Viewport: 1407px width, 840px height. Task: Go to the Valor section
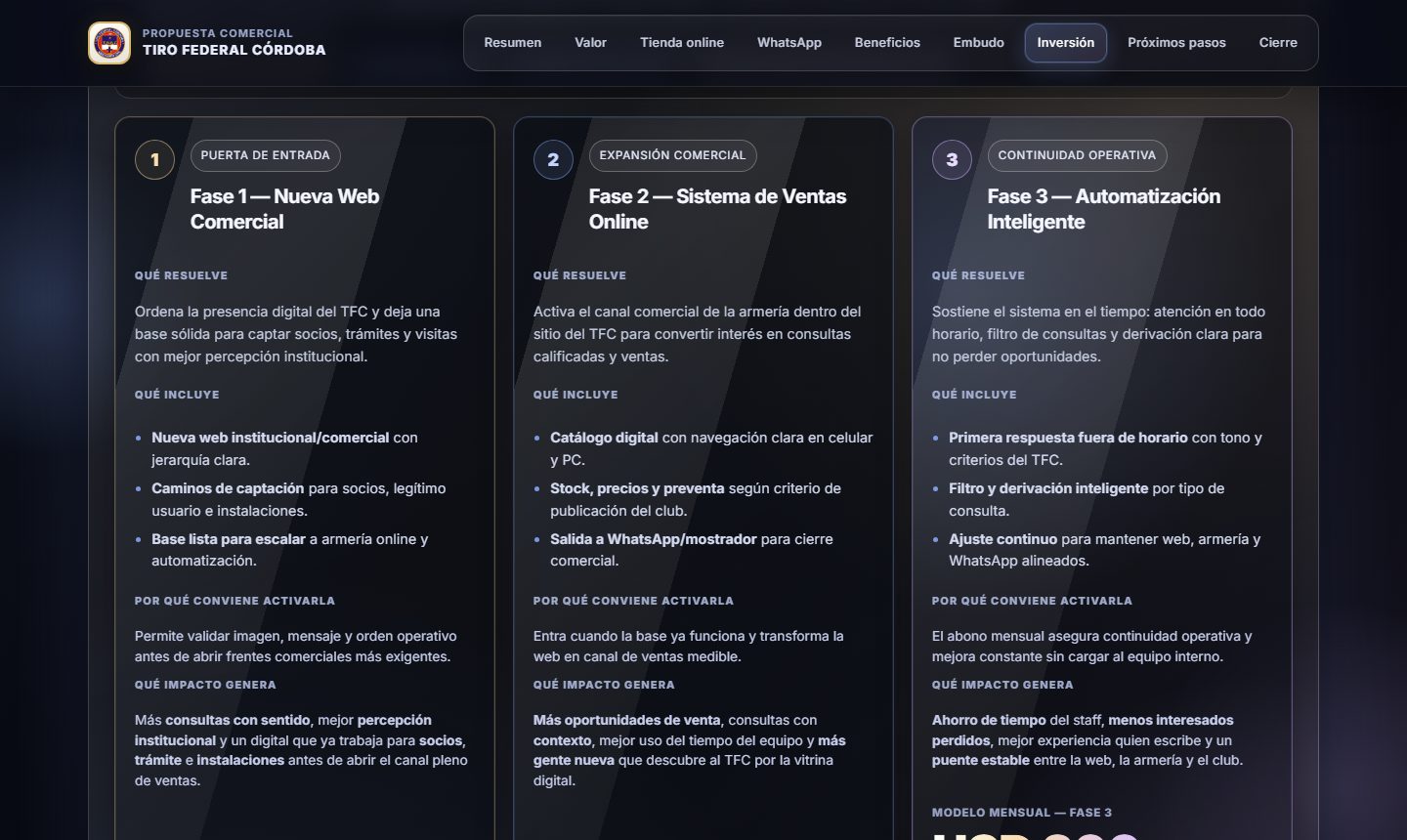pyautogui.click(x=590, y=43)
